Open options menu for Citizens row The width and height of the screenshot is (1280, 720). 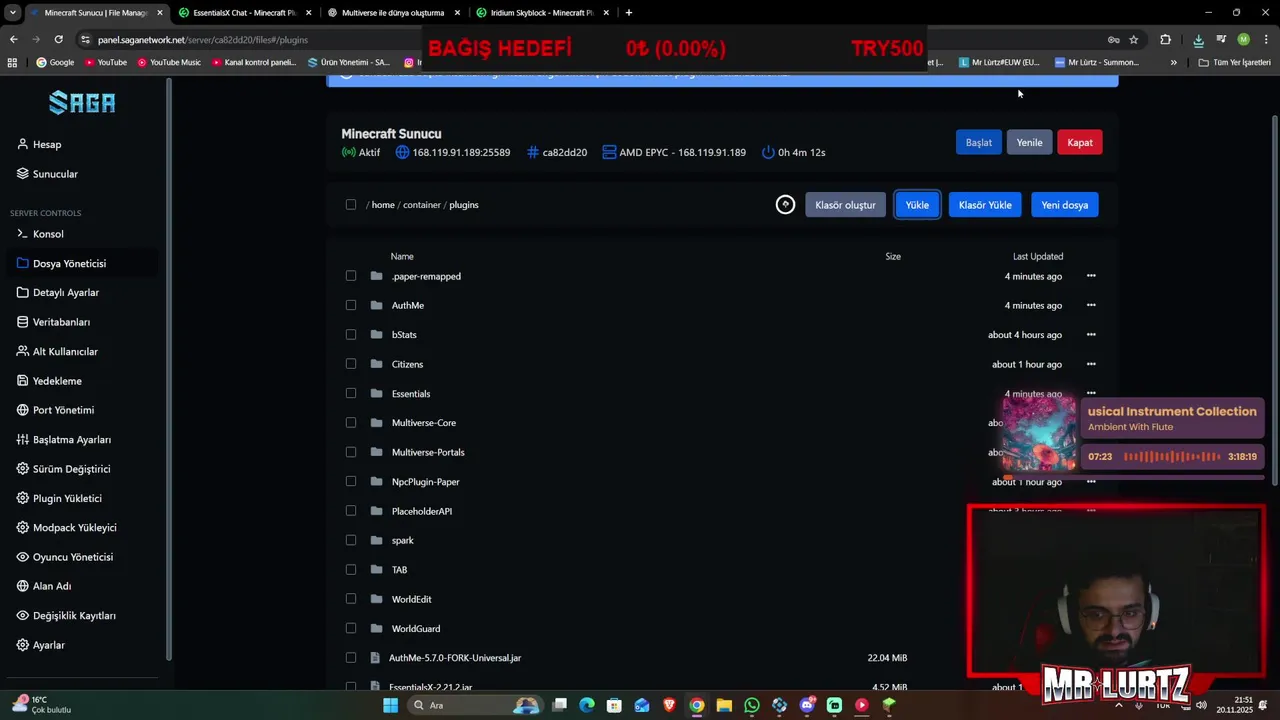[x=1091, y=364]
